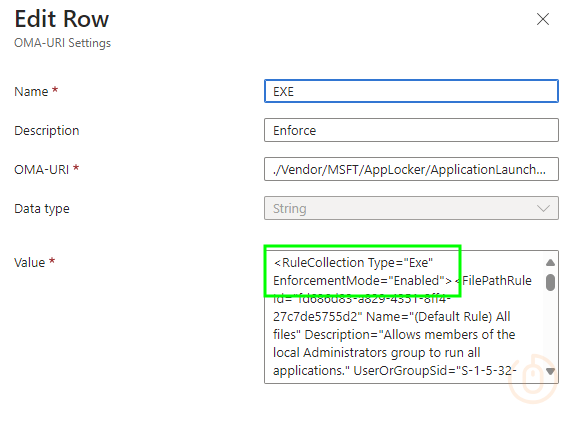The width and height of the screenshot is (575, 421).
Task: Click the down arrow of Value scrollbar
Action: 550,371
